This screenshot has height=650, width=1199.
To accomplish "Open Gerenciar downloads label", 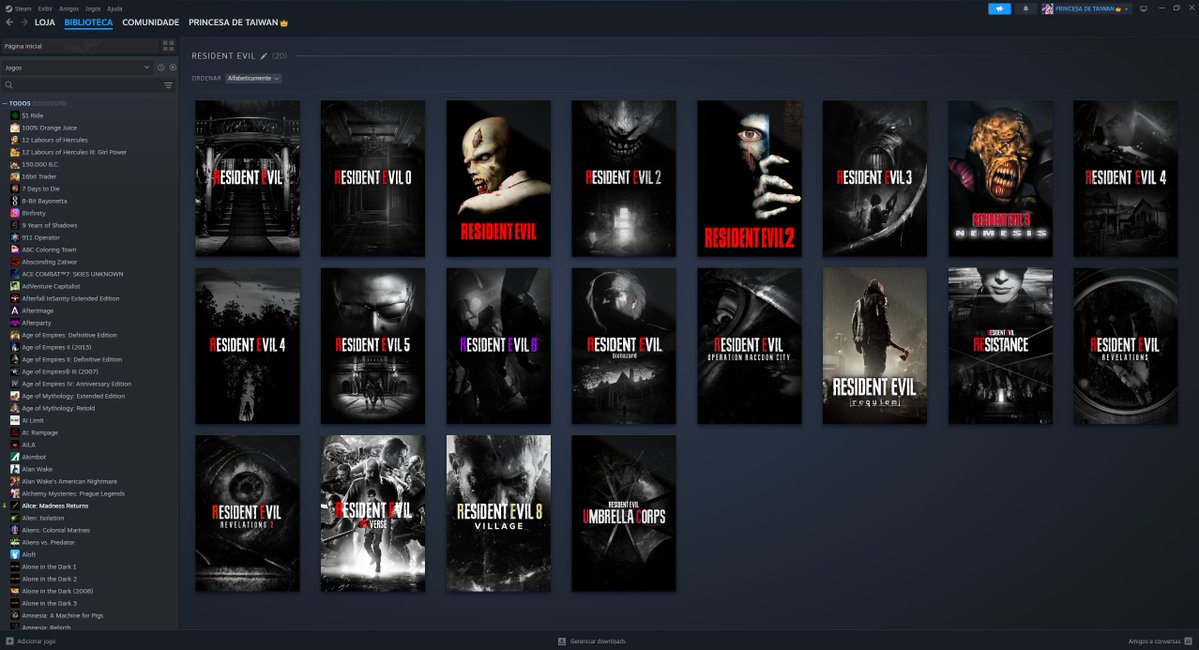I will tap(598, 641).
